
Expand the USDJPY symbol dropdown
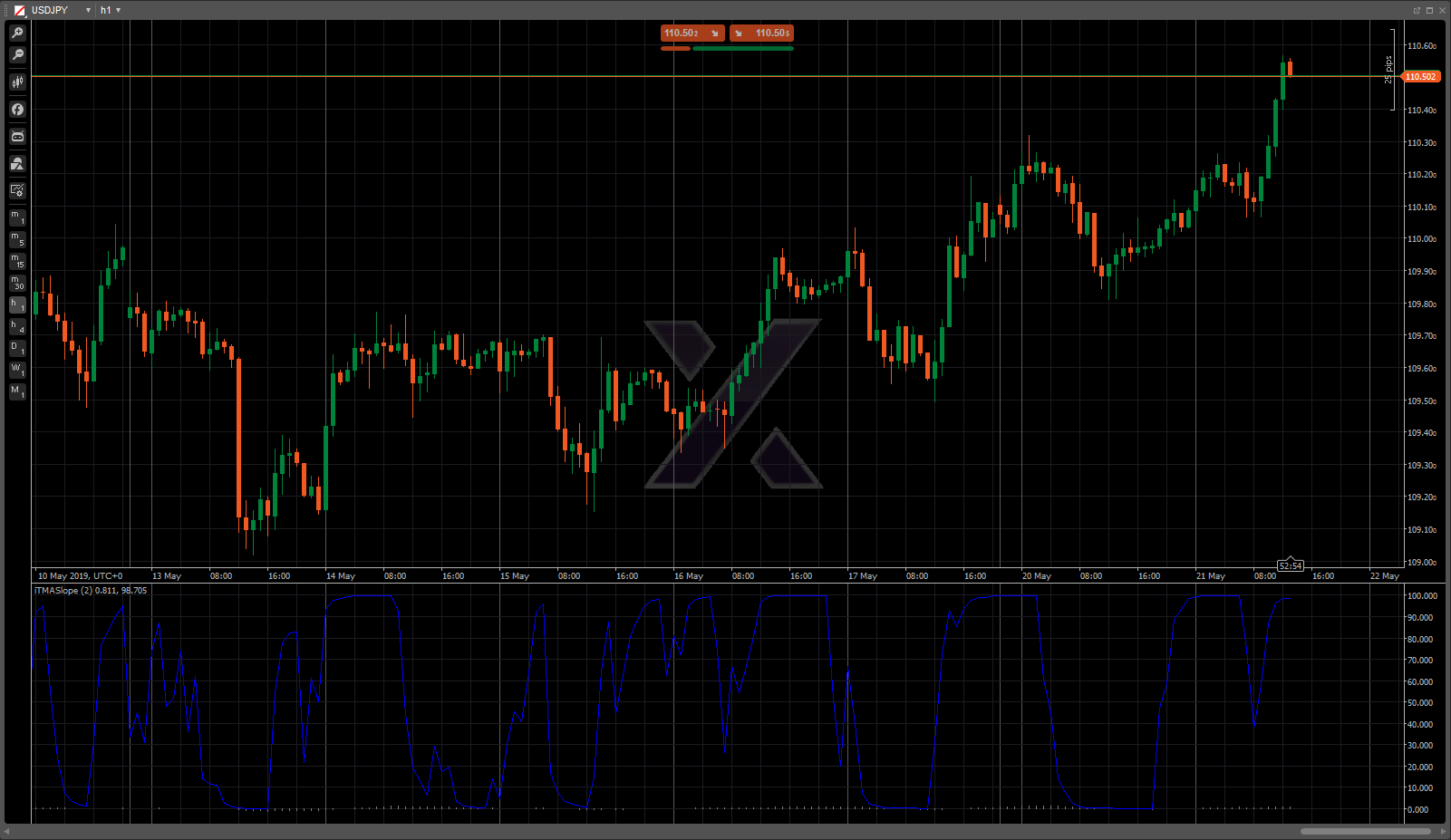(x=88, y=11)
